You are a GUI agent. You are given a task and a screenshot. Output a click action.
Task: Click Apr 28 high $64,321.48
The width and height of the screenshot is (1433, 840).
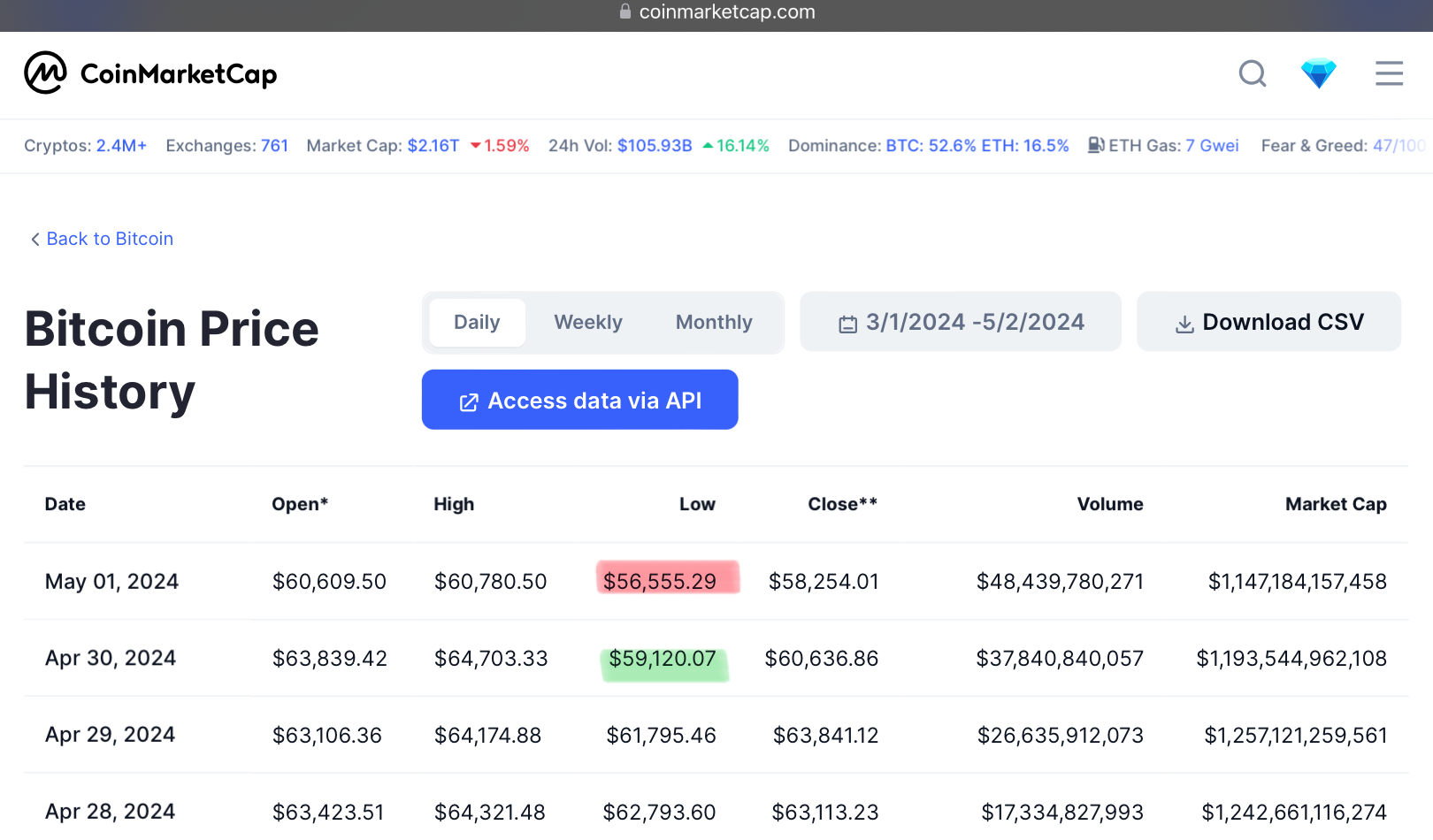[490, 812]
